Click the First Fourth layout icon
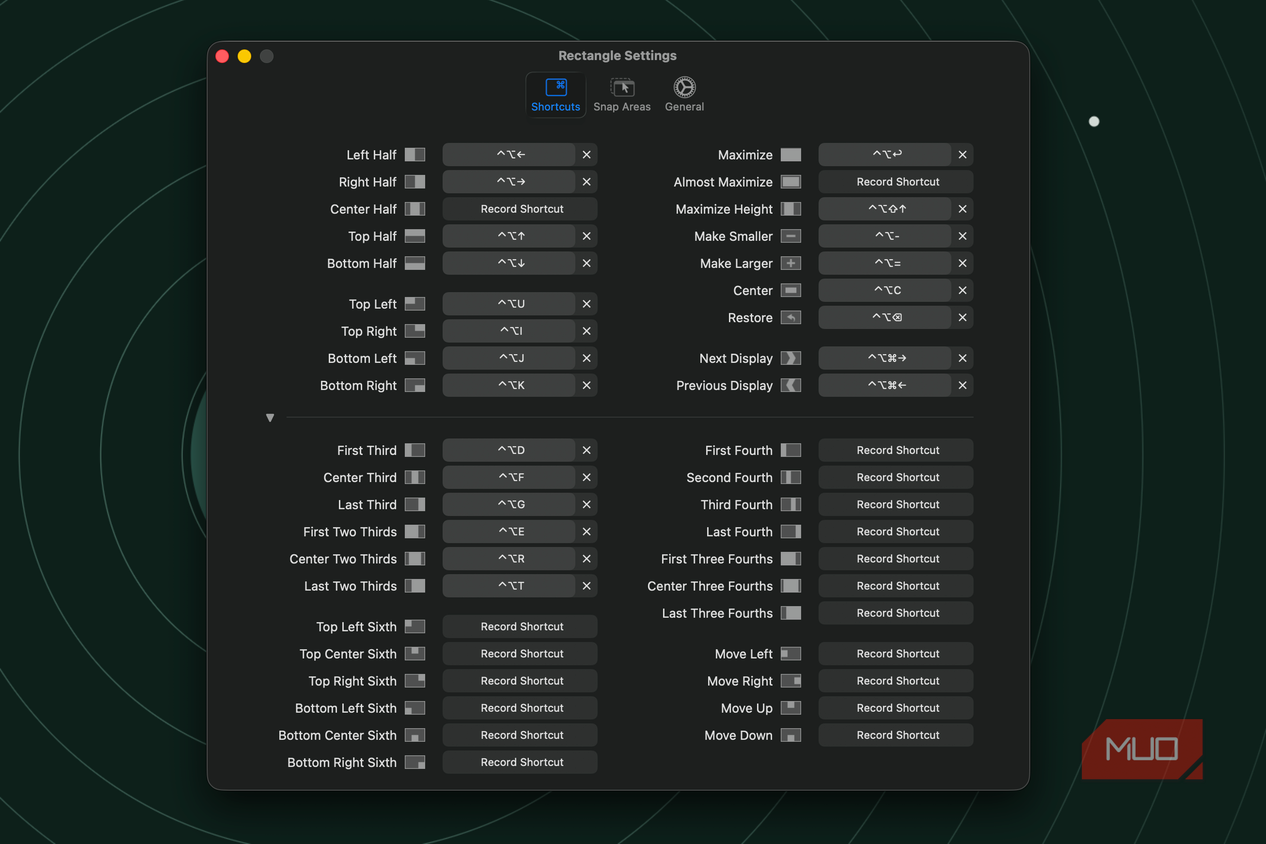This screenshot has width=1266, height=844. click(x=791, y=450)
